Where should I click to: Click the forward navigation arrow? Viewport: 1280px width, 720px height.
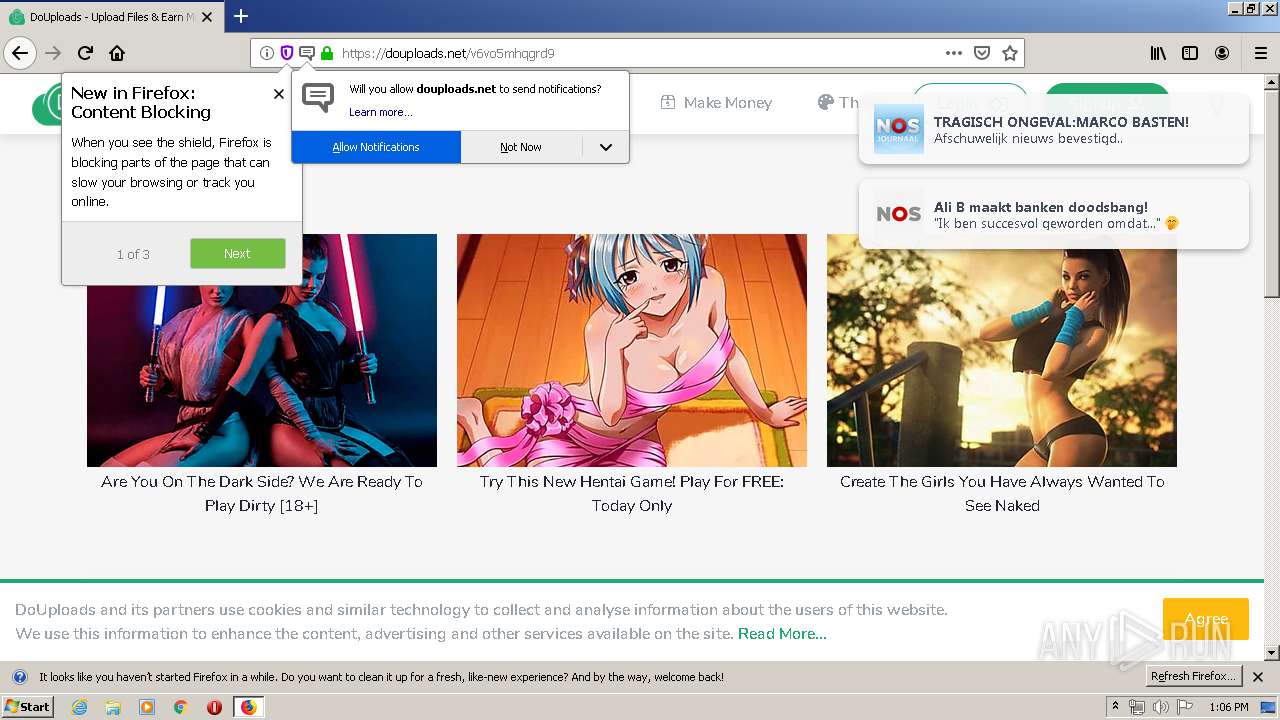[54, 53]
